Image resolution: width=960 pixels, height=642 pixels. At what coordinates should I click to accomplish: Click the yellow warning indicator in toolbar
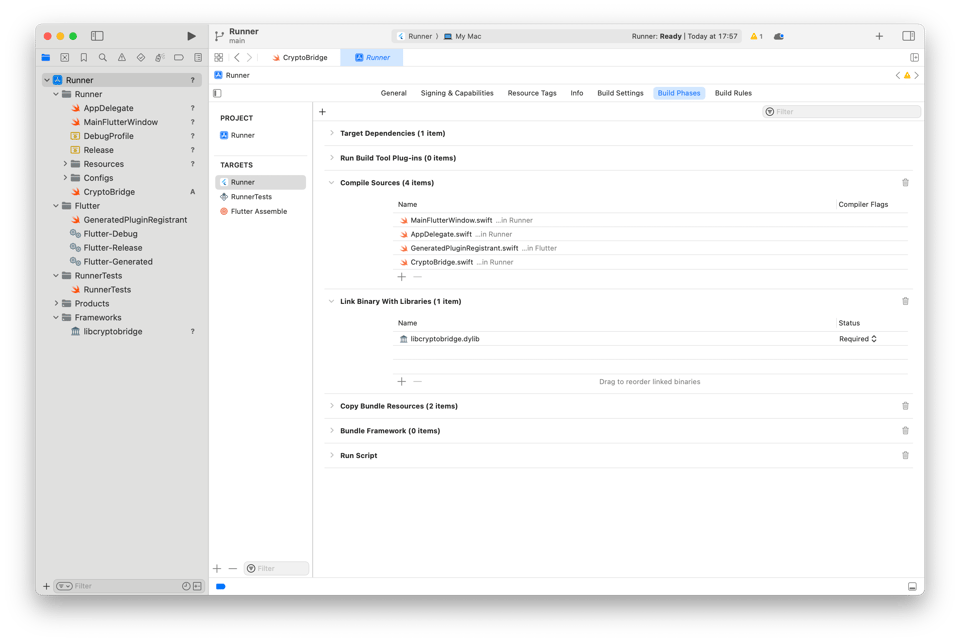(756, 36)
